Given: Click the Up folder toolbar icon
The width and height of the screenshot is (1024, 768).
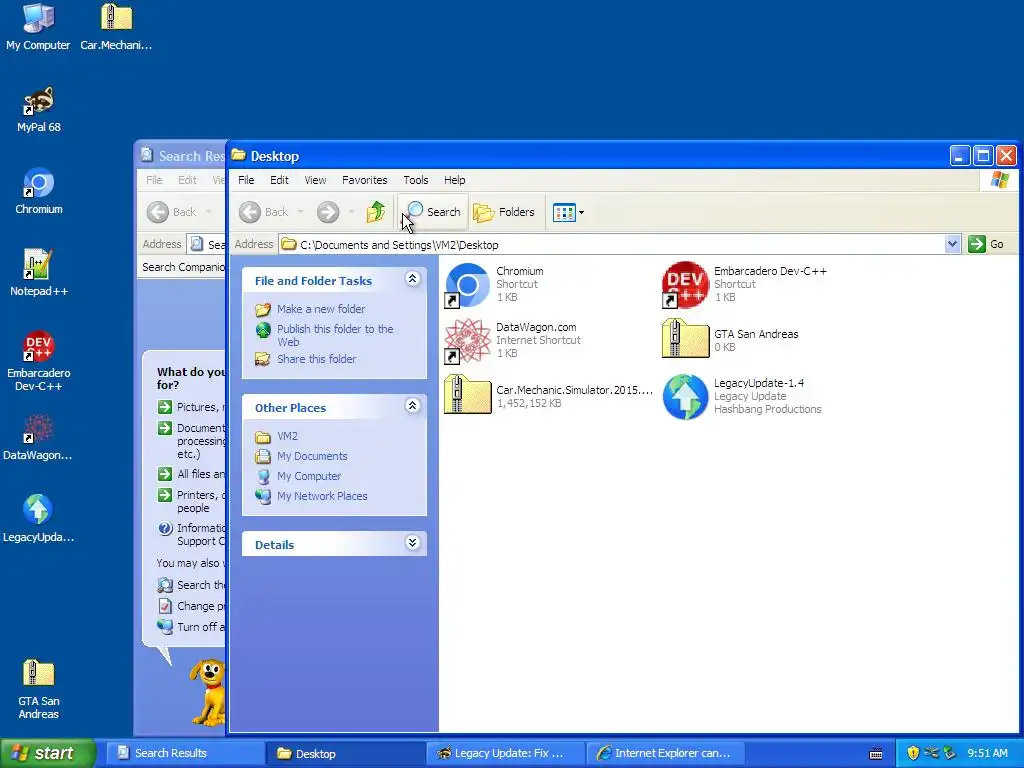Looking at the screenshot, I should pyautogui.click(x=376, y=212).
